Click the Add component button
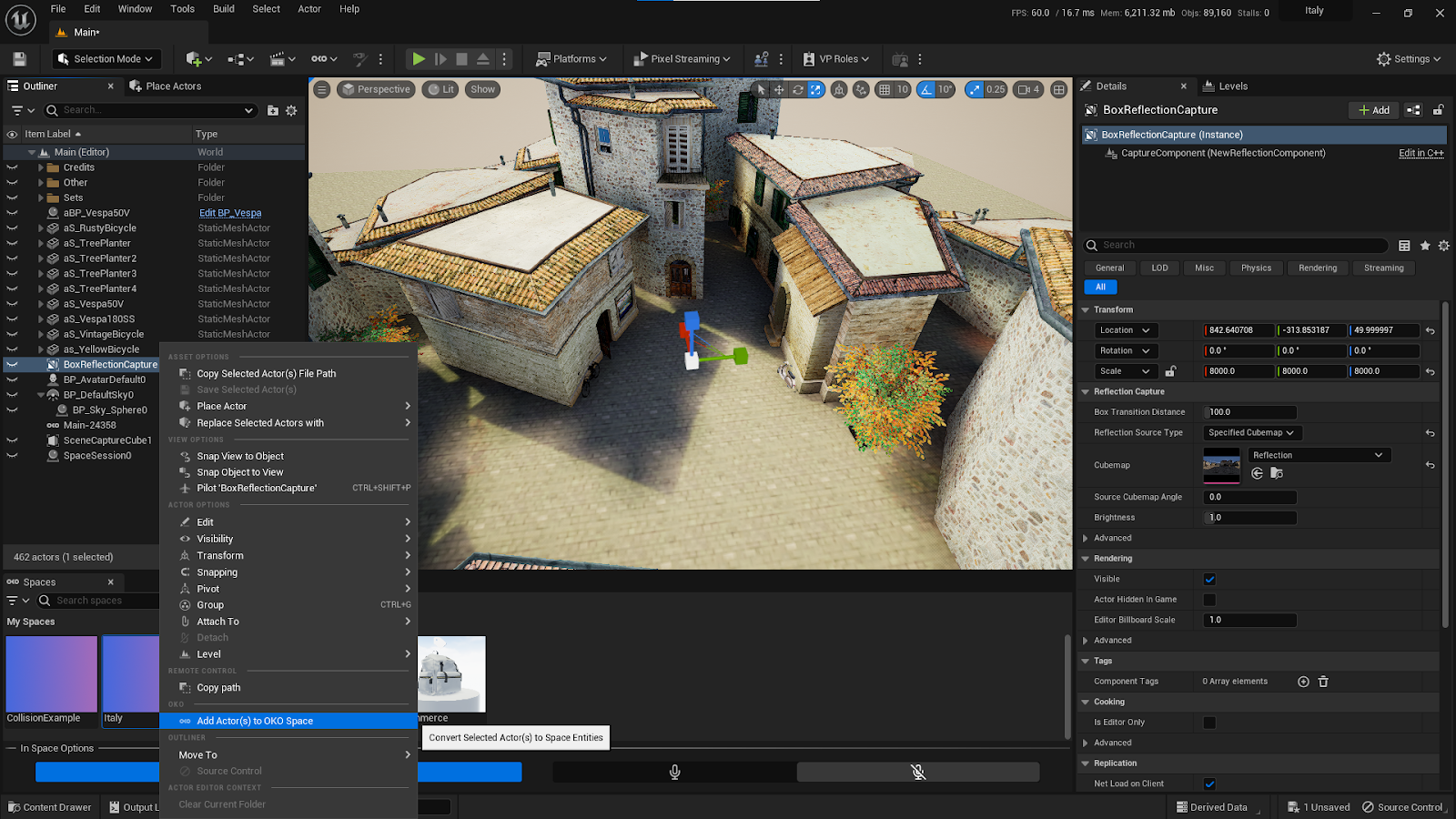1456x819 pixels. pyautogui.click(x=1373, y=110)
